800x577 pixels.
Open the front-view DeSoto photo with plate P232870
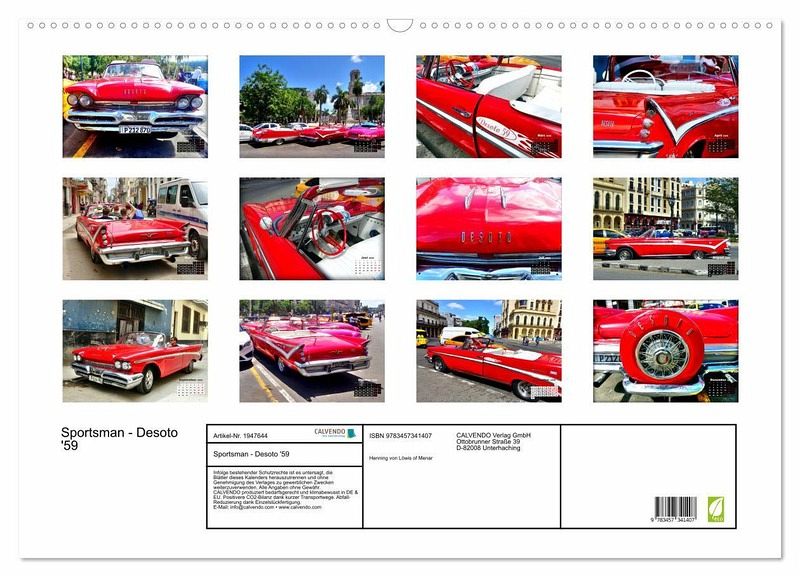click(x=135, y=107)
